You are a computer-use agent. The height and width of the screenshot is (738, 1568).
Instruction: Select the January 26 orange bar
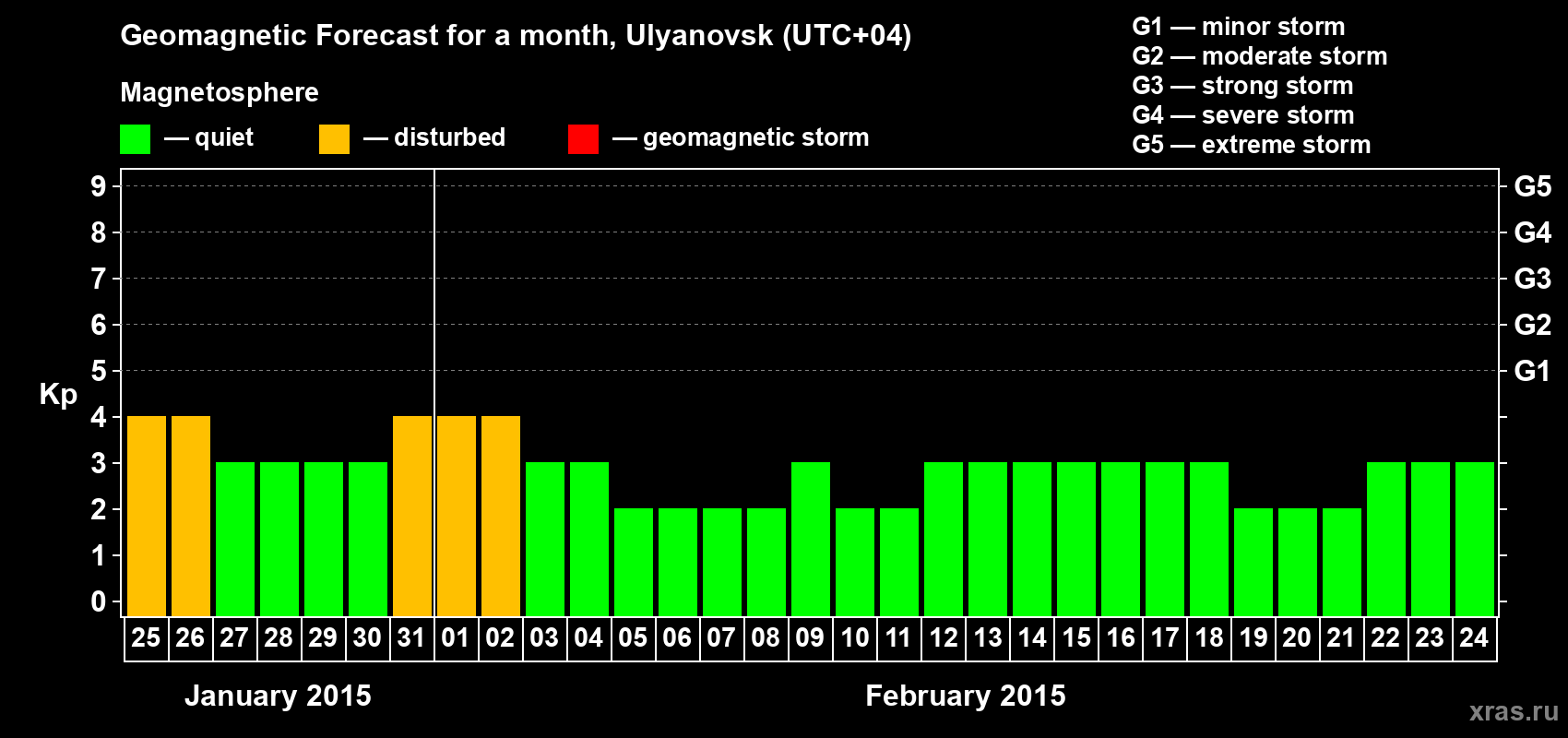[191, 516]
